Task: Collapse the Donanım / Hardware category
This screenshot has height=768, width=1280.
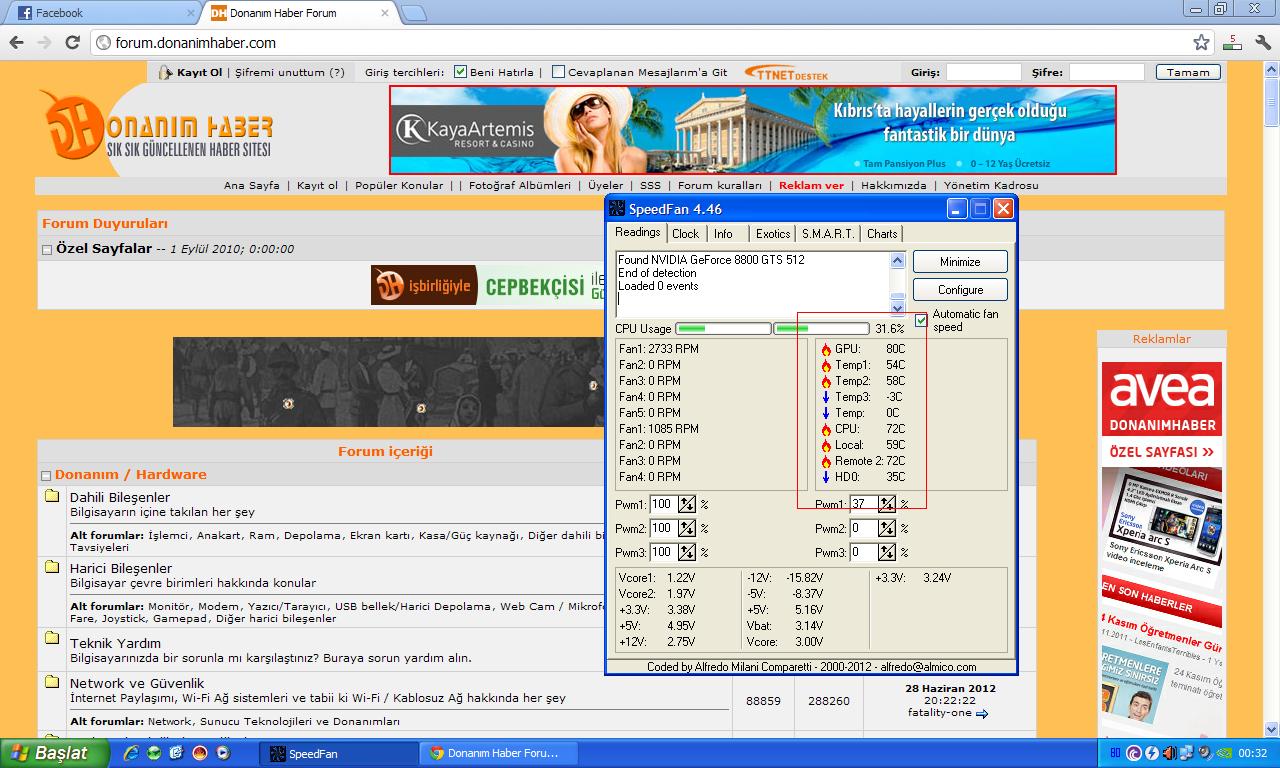Action: tap(46, 476)
